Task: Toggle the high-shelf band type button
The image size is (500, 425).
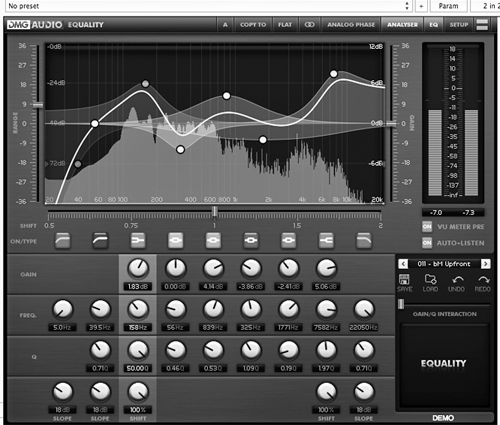Action: (x=326, y=241)
